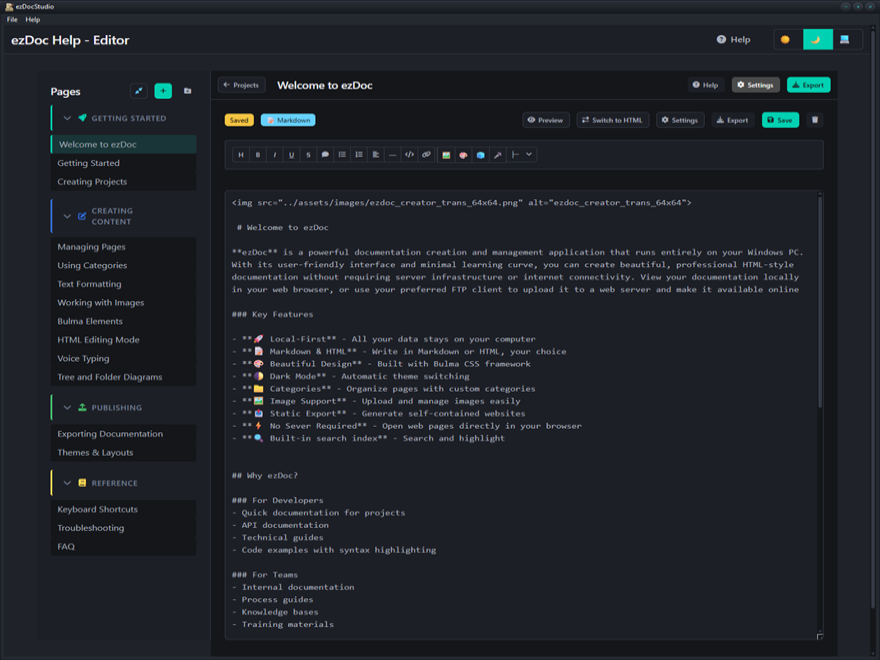Open the Help menu in menu bar
Viewport: 880px width, 660px height.
pyautogui.click(x=33, y=19)
